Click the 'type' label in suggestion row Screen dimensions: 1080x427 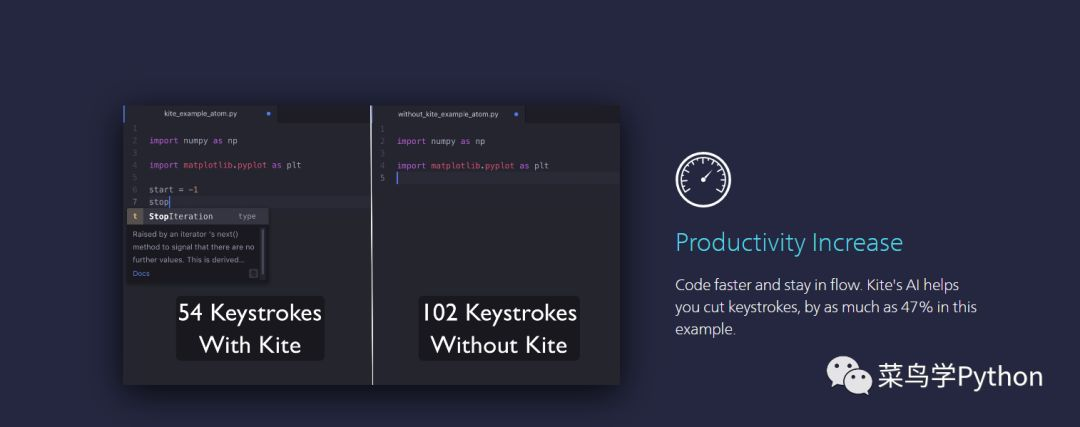[247, 216]
